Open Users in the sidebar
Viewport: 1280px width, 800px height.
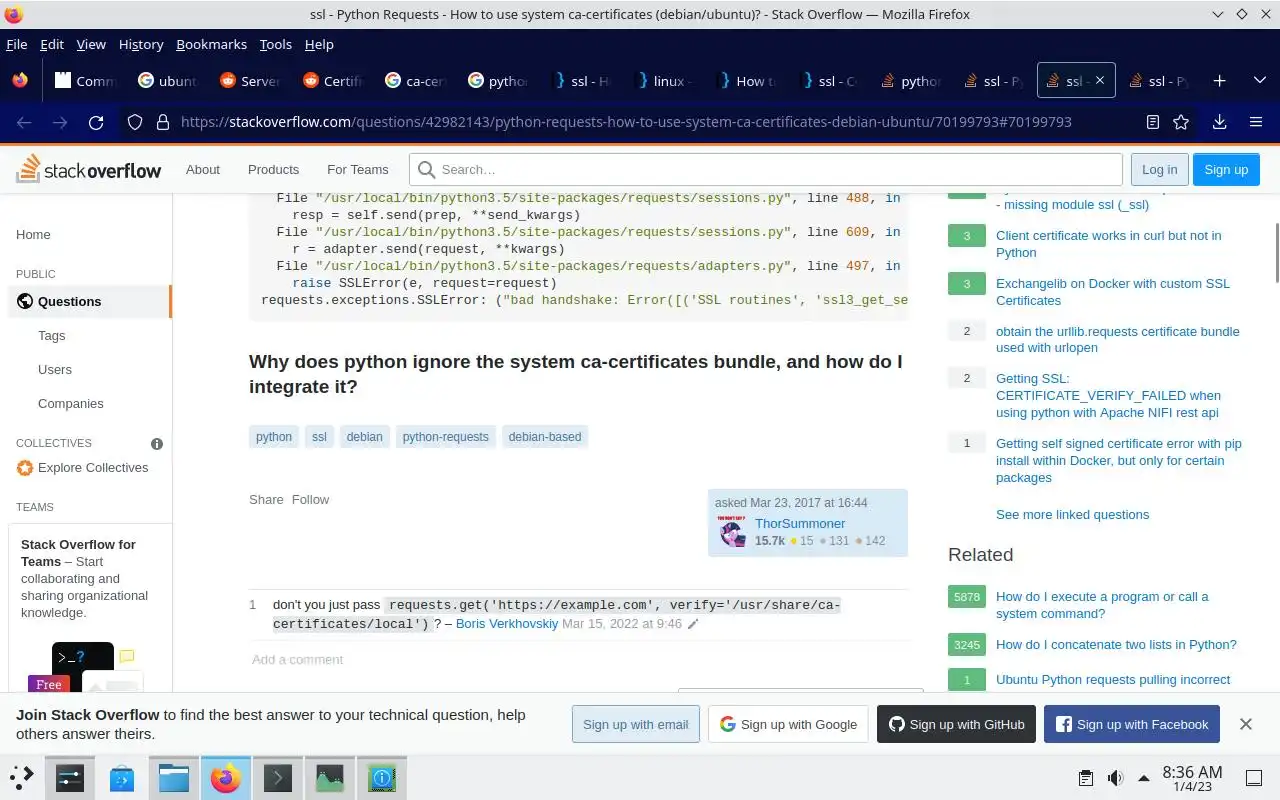(x=55, y=369)
